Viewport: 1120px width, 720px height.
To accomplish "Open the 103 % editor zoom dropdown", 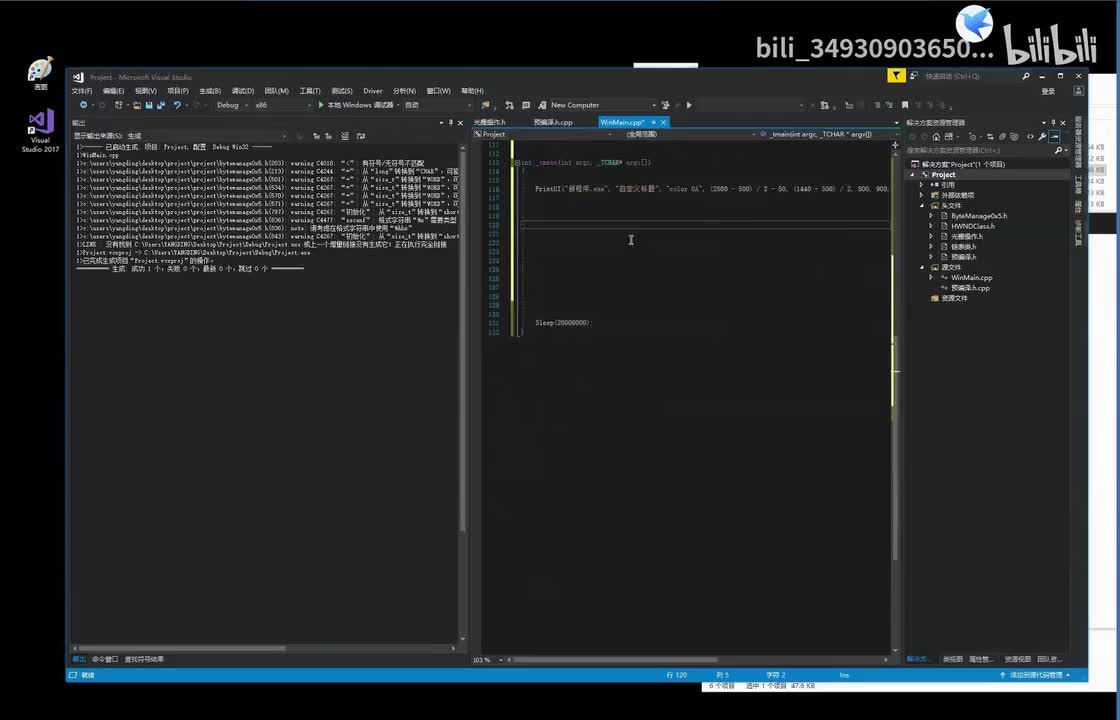I will [488, 660].
